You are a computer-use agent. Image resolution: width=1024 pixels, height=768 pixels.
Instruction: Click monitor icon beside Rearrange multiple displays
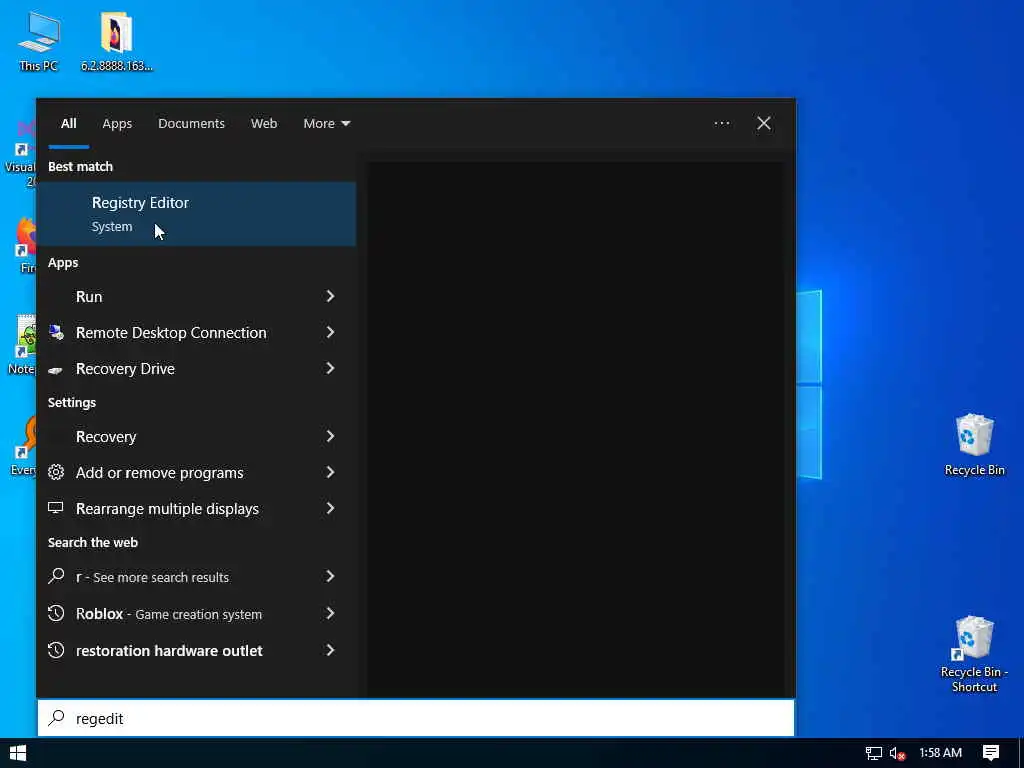click(56, 507)
